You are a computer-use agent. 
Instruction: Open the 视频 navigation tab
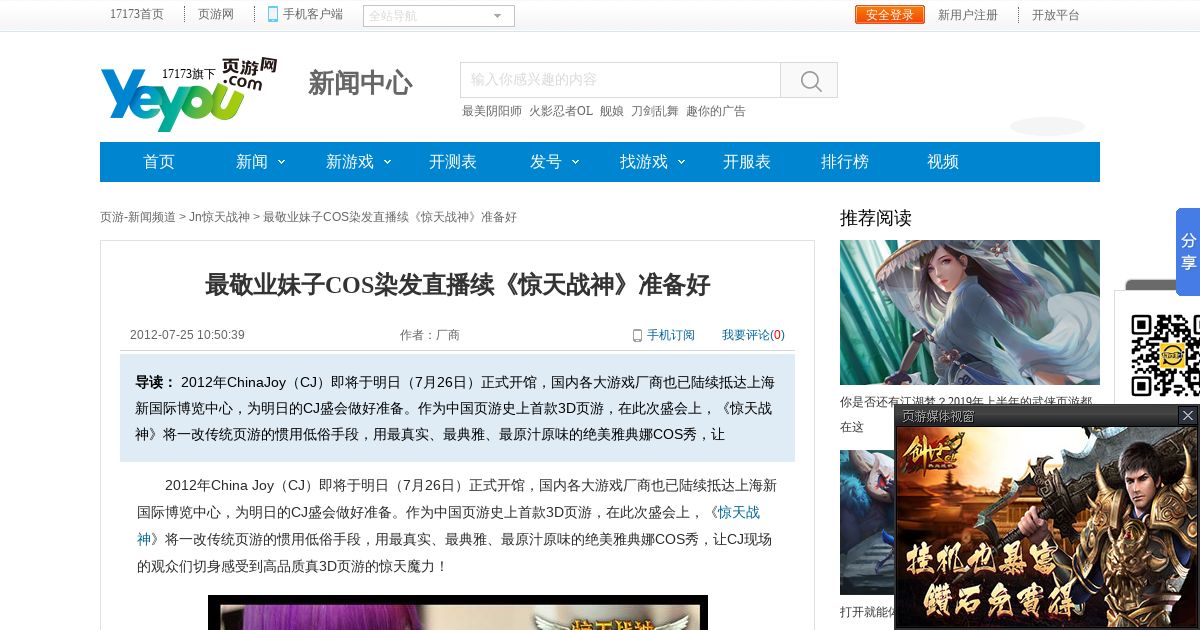pos(943,162)
